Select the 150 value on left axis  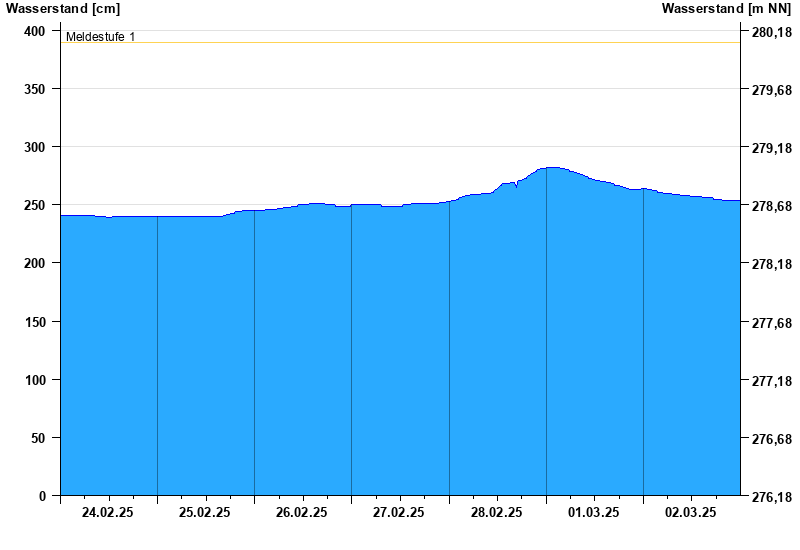(x=35, y=322)
